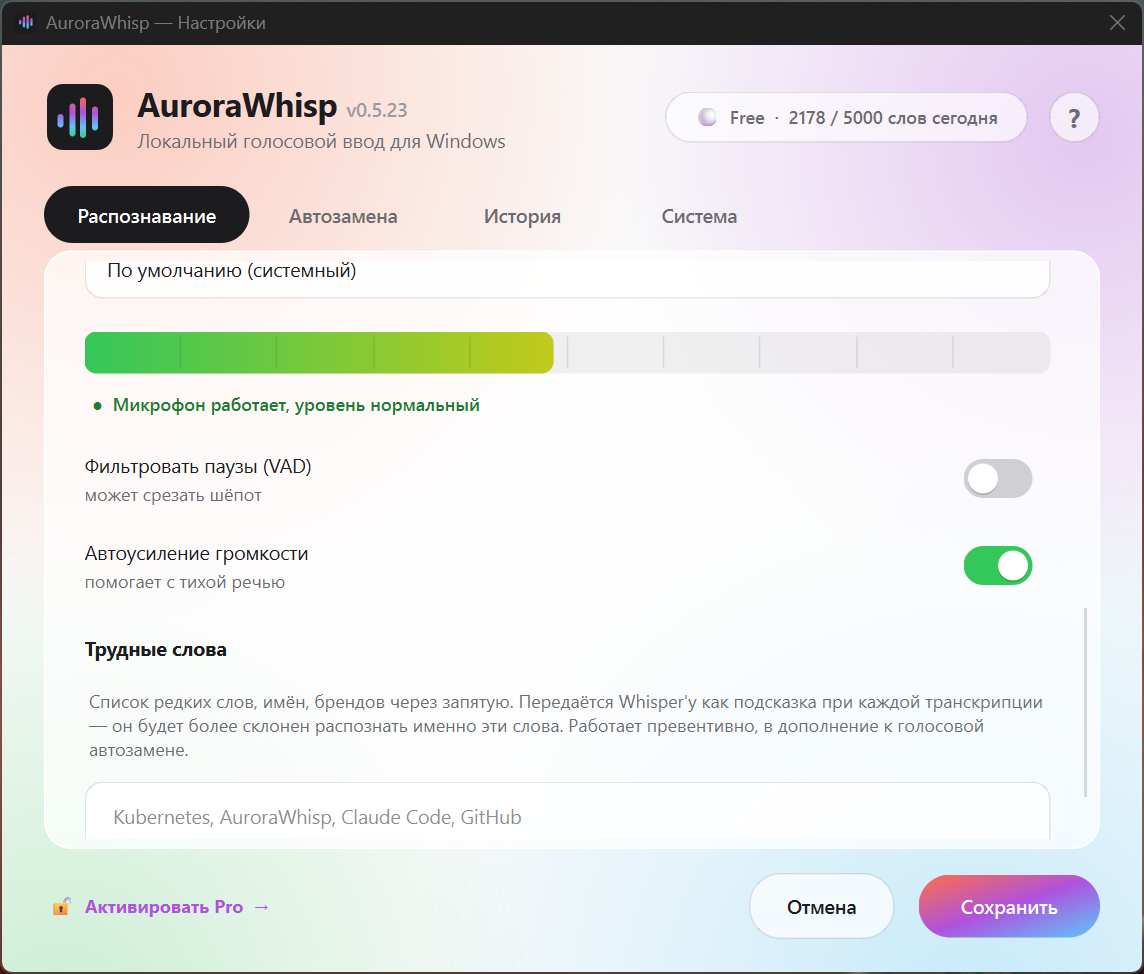Close the settings window
The width and height of the screenshot is (1144, 974).
coord(1117,23)
